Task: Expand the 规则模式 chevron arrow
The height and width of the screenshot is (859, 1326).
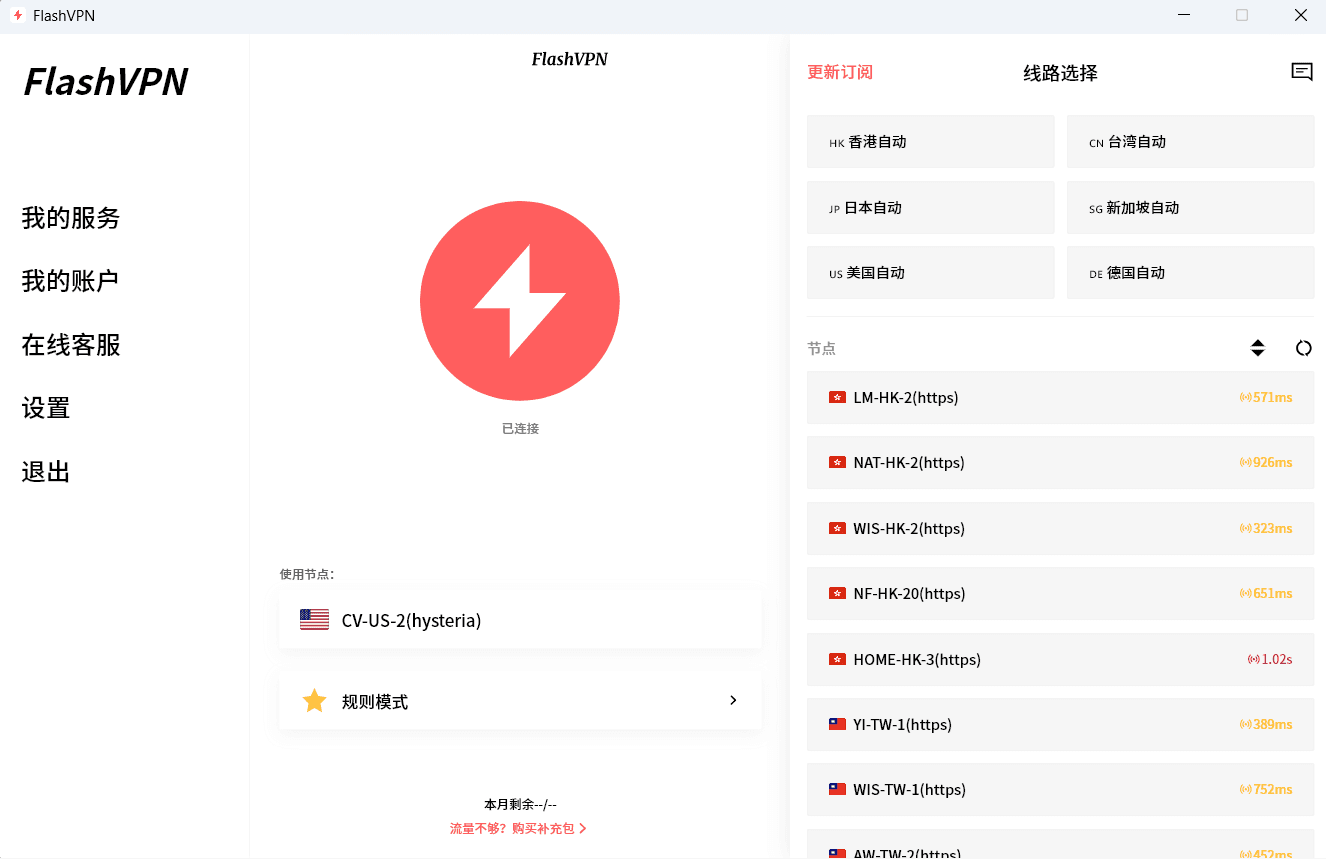Action: [733, 700]
